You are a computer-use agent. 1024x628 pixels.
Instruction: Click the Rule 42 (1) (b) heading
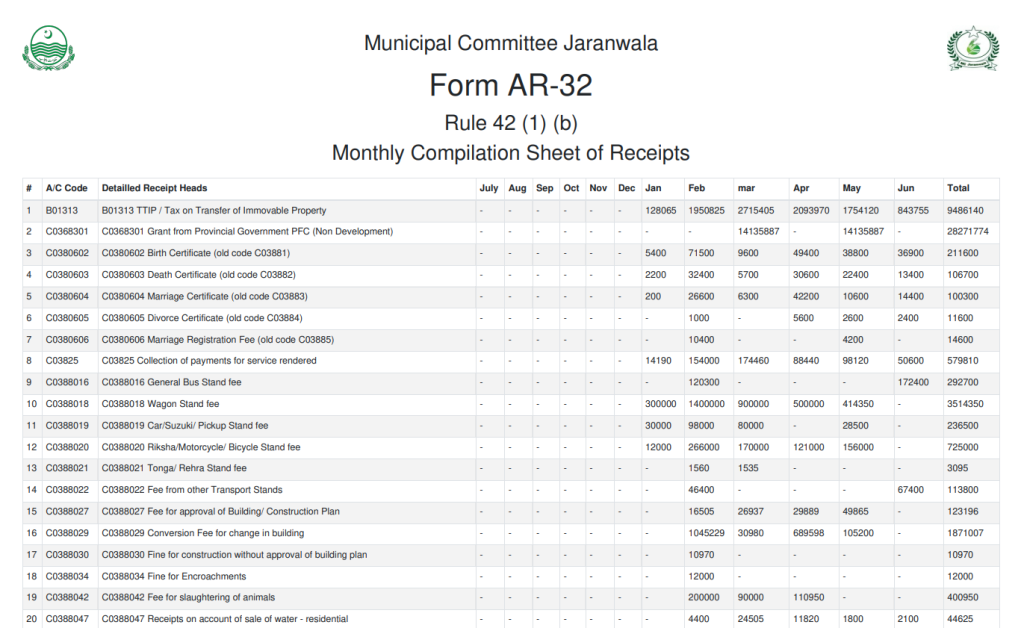511,123
